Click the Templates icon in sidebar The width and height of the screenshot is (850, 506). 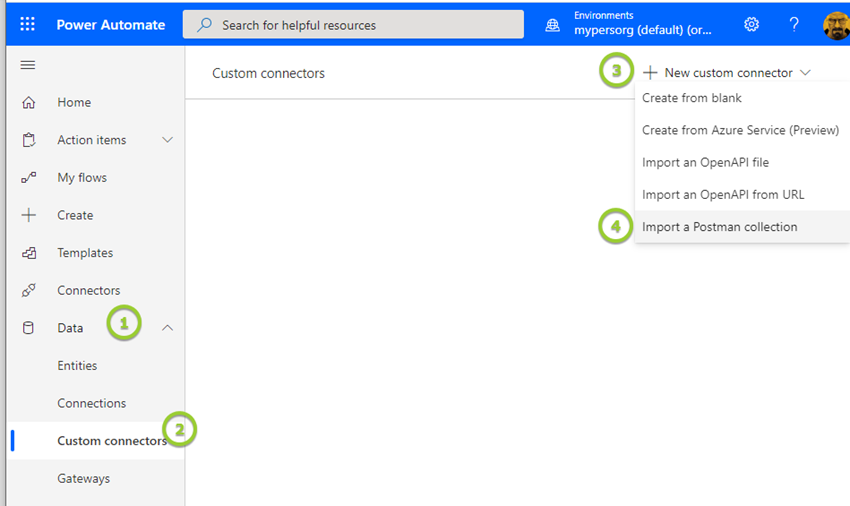coord(29,253)
